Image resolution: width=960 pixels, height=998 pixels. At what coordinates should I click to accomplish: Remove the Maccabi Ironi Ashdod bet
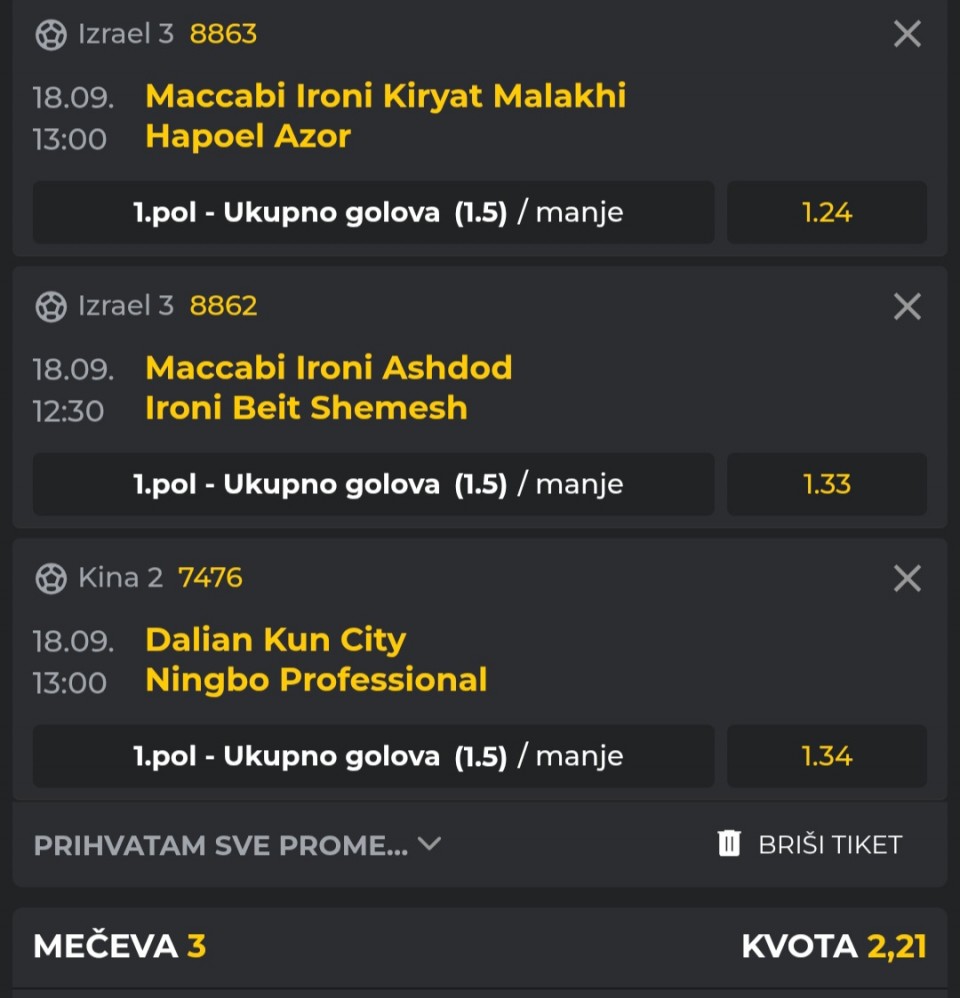pos(907,306)
